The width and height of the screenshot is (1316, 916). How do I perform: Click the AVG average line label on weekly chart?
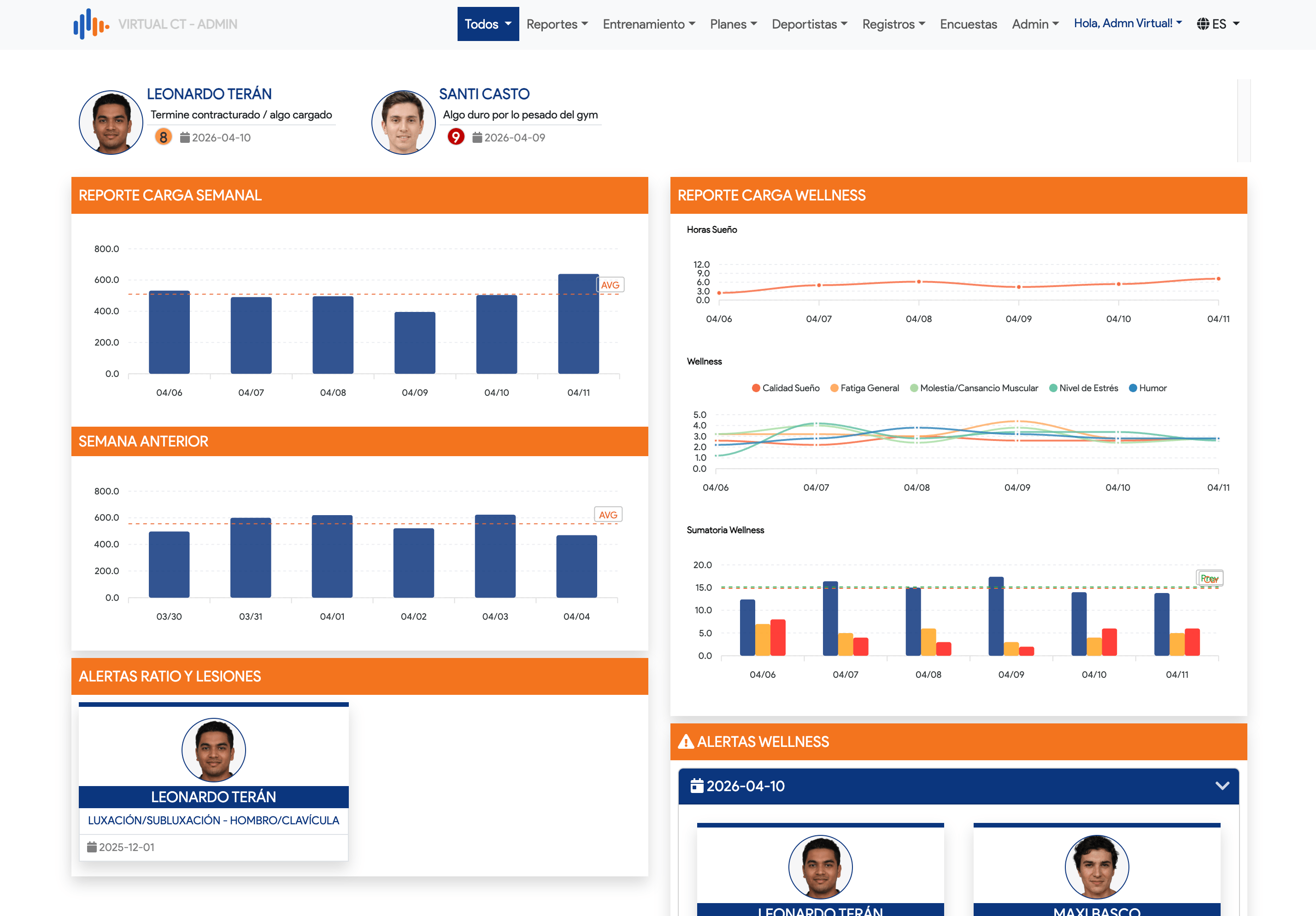[611, 284]
